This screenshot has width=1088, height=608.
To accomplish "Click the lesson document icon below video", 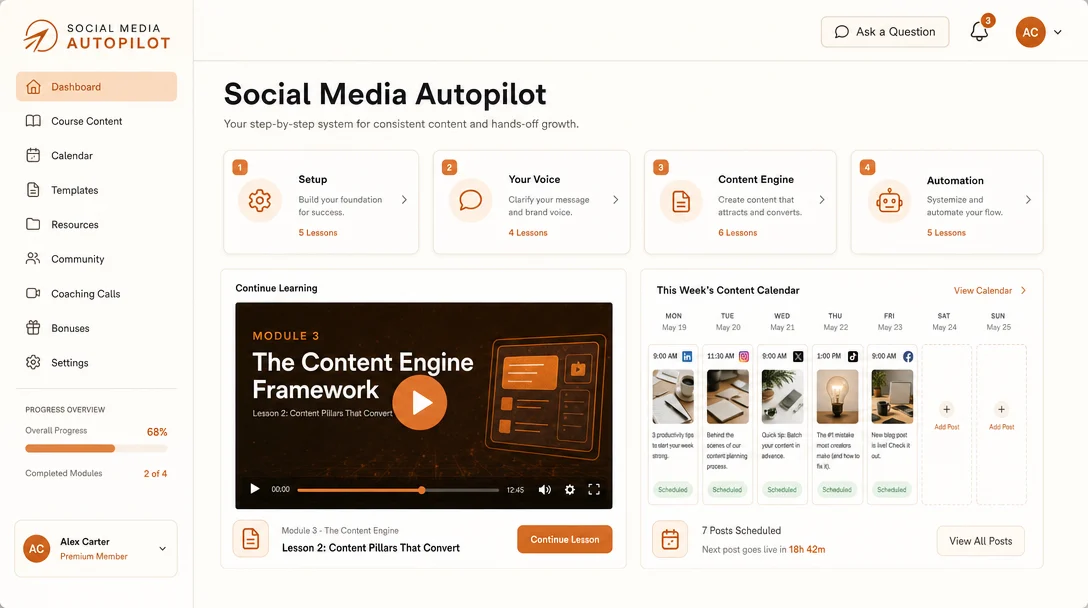I will [250, 539].
